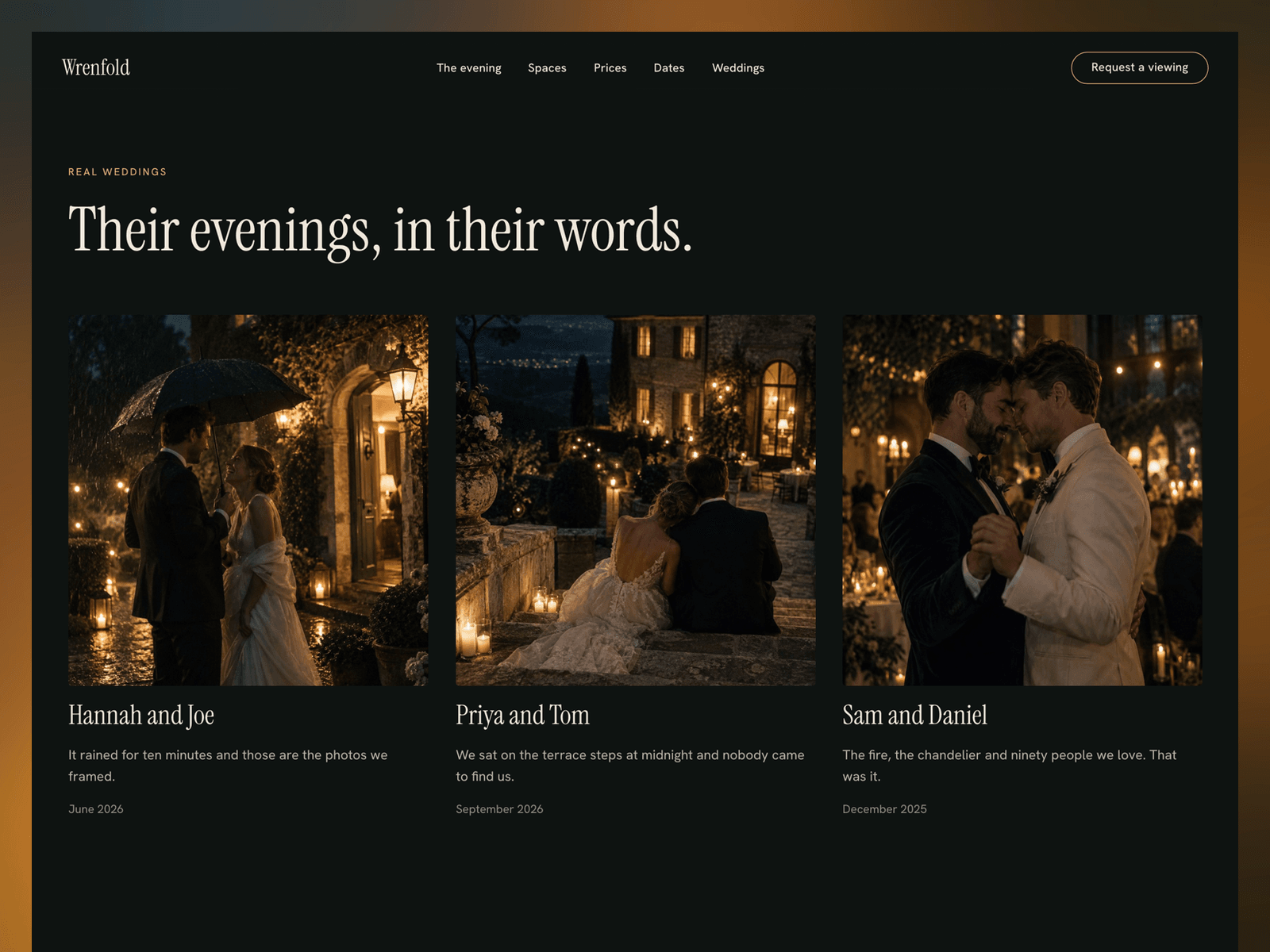Click the June 2026 date
1270x952 pixels.
pyautogui.click(x=96, y=809)
